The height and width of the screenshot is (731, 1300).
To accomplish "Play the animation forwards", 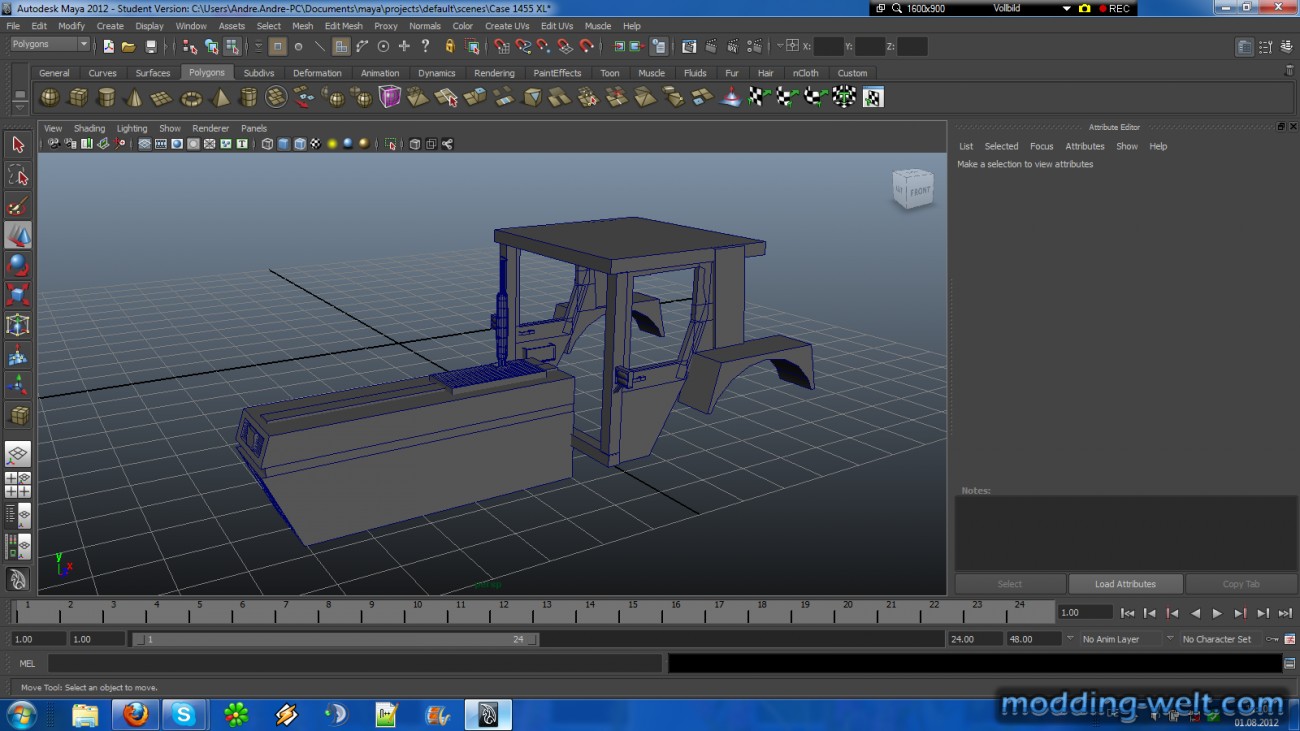I will pos(1217,613).
